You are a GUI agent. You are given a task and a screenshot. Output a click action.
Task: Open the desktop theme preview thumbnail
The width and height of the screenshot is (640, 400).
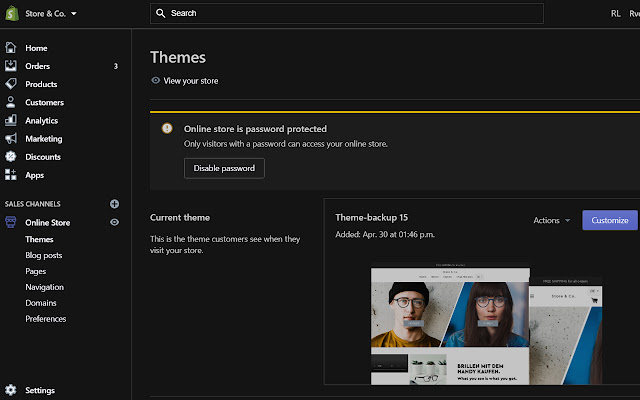click(x=450, y=325)
